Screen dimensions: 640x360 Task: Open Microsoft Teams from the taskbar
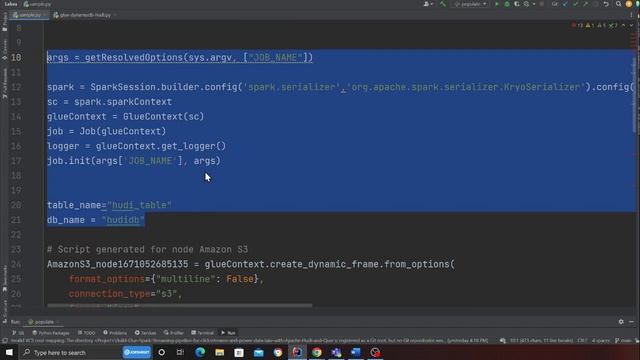tap(336, 352)
